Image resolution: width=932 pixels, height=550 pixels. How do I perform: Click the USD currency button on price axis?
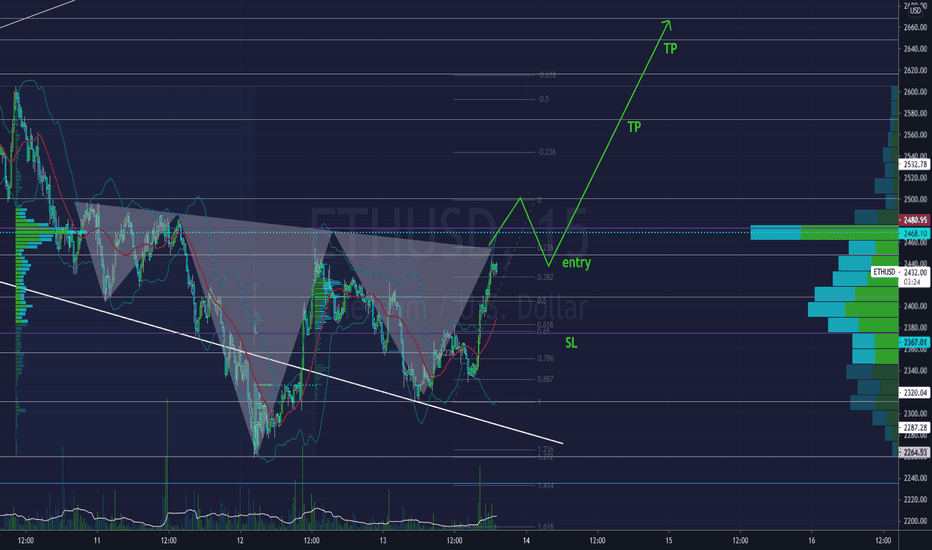(915, 10)
